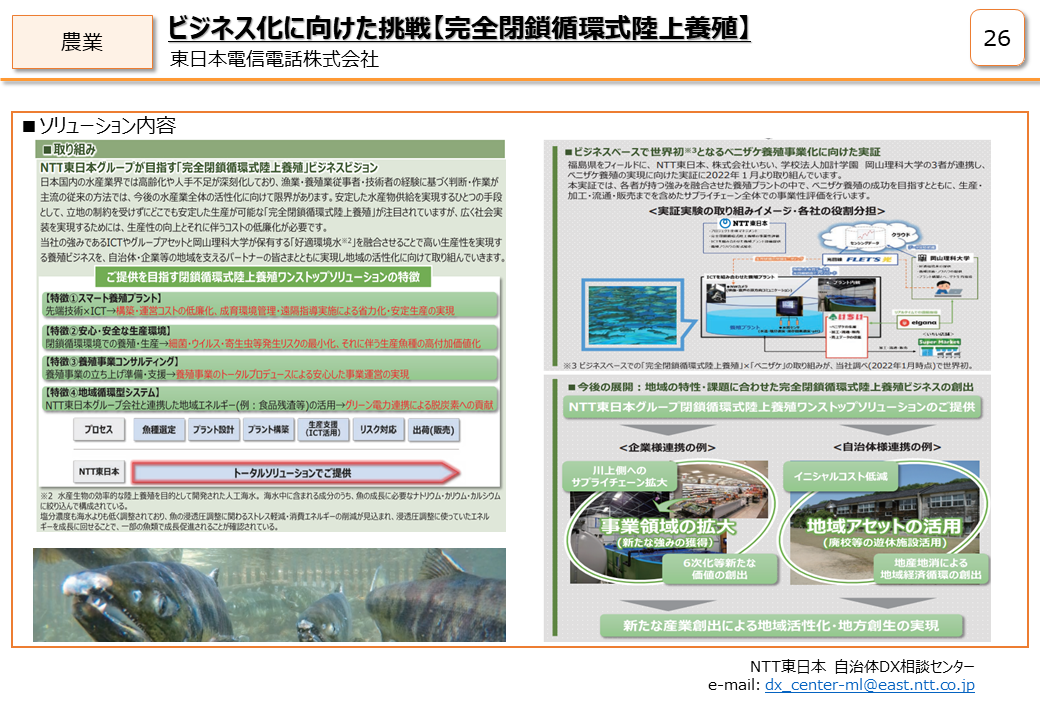Click the 岡山理科大学 building icon
The width and height of the screenshot is (1040, 720).
923,258
